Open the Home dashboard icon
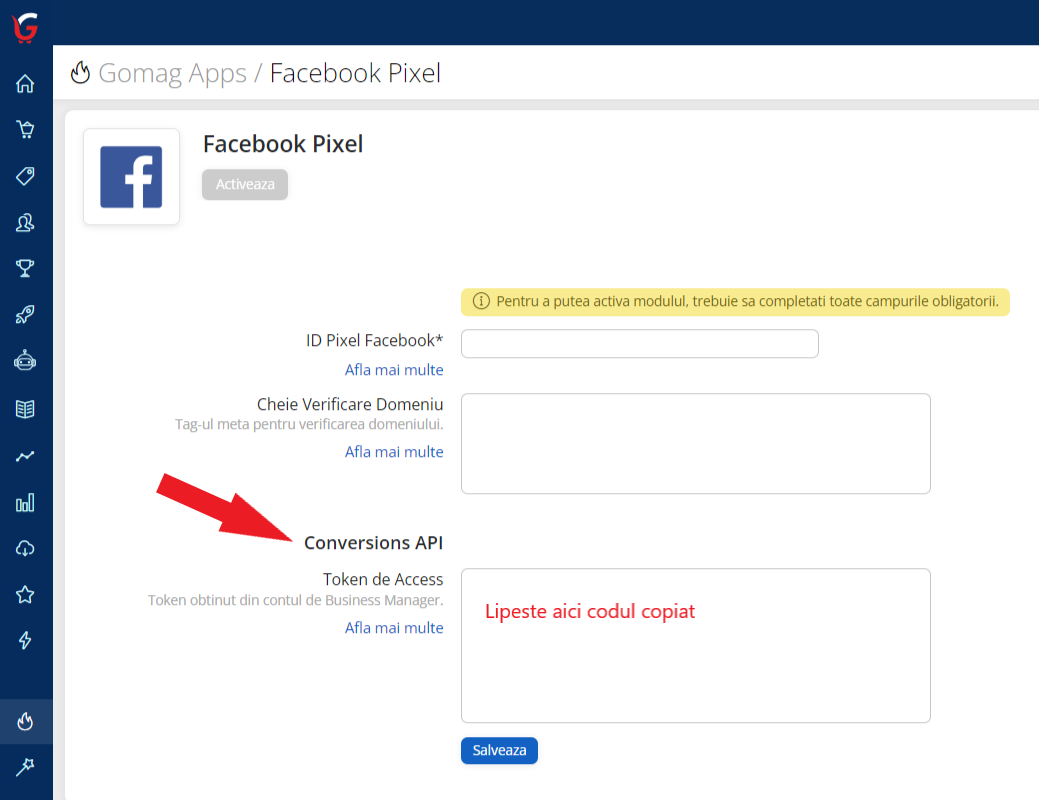The height and width of the screenshot is (800, 1039). click(x=25, y=83)
